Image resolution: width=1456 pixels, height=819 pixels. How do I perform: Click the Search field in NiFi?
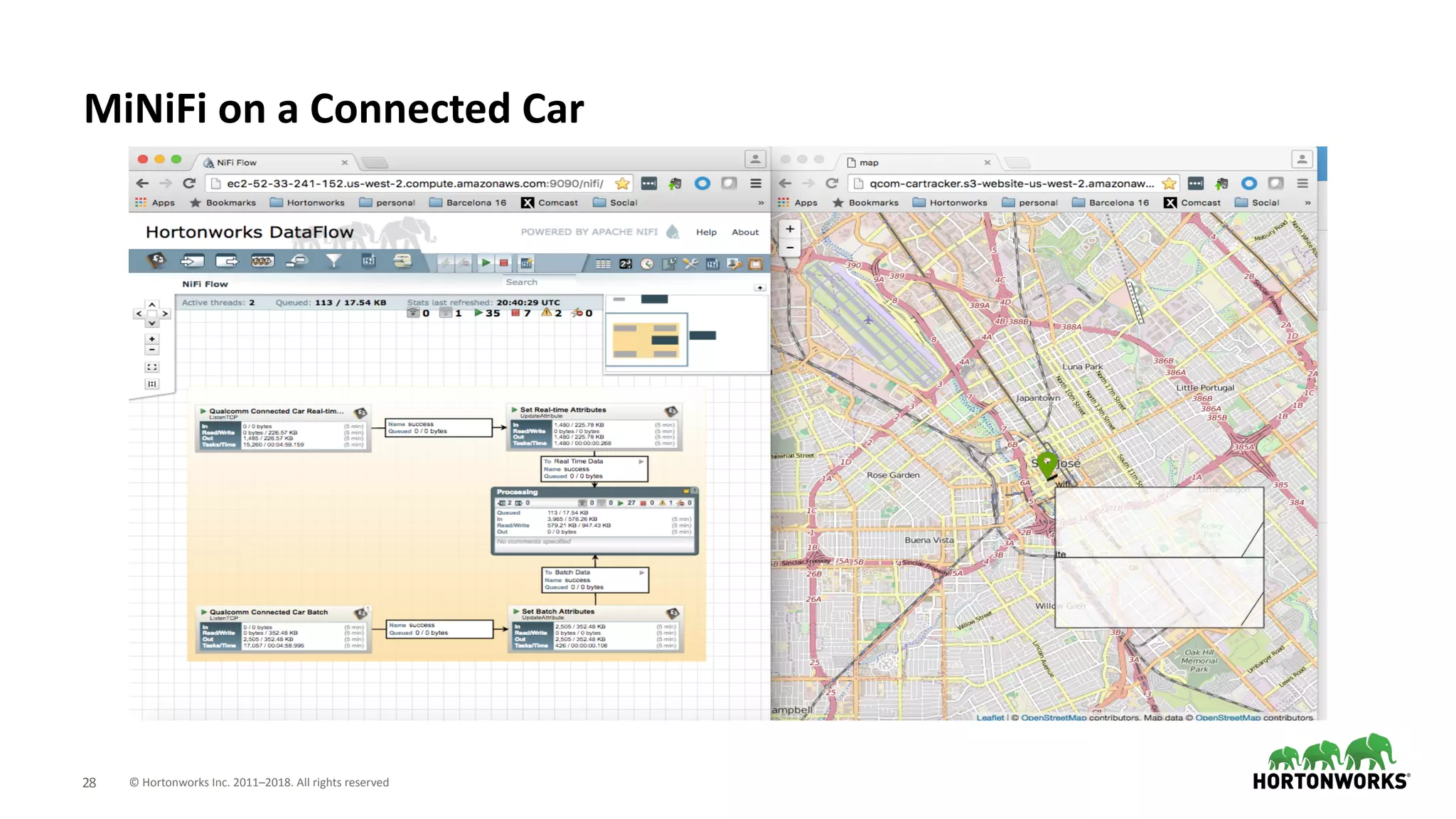[540, 282]
